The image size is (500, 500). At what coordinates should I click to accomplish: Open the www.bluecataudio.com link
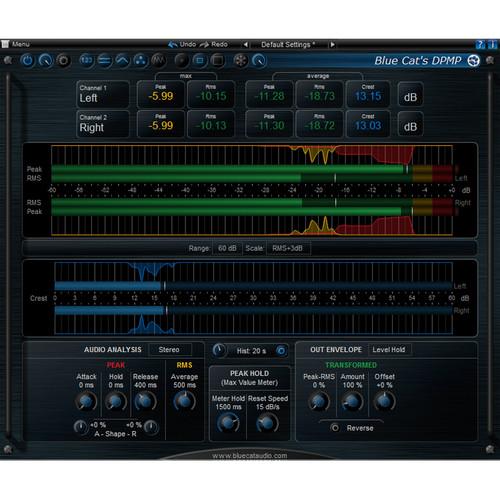pyautogui.click(x=250, y=455)
